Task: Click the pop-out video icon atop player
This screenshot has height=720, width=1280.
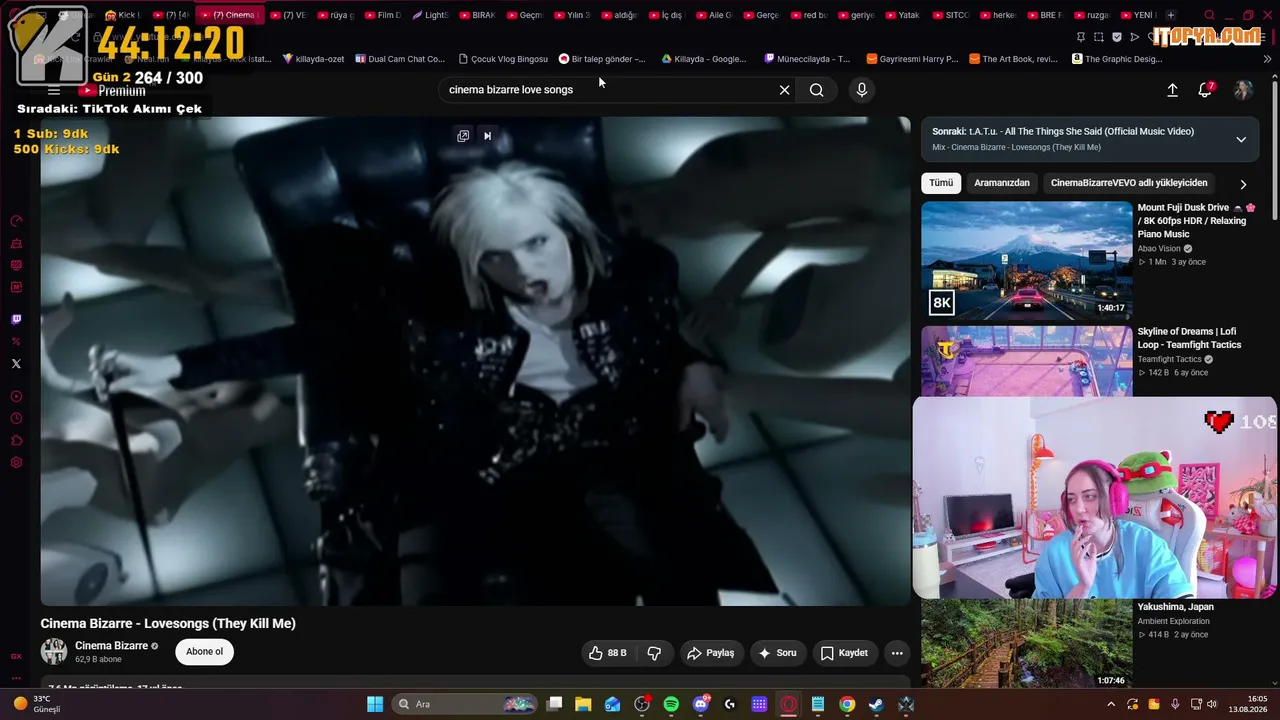Action: pyautogui.click(x=463, y=136)
